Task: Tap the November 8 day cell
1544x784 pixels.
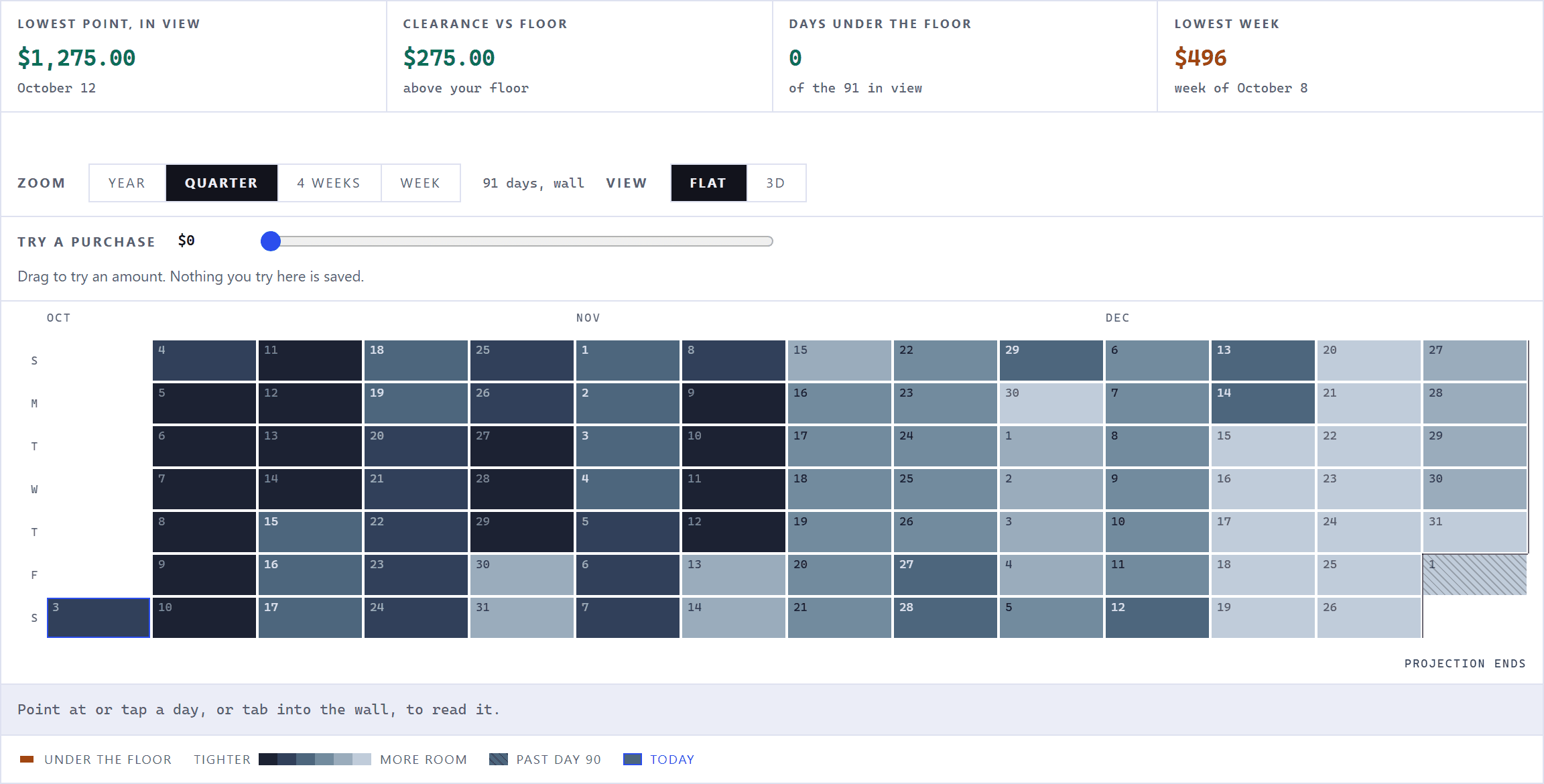Action: pos(734,361)
